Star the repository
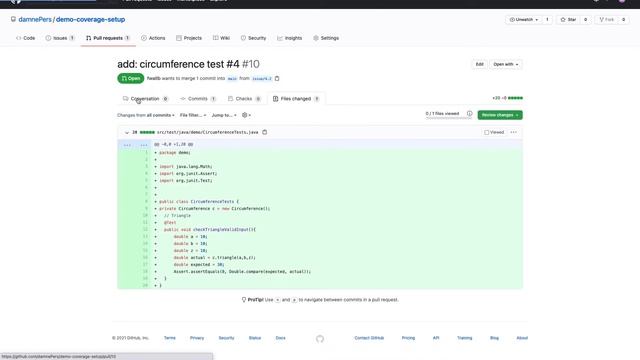 (568, 20)
